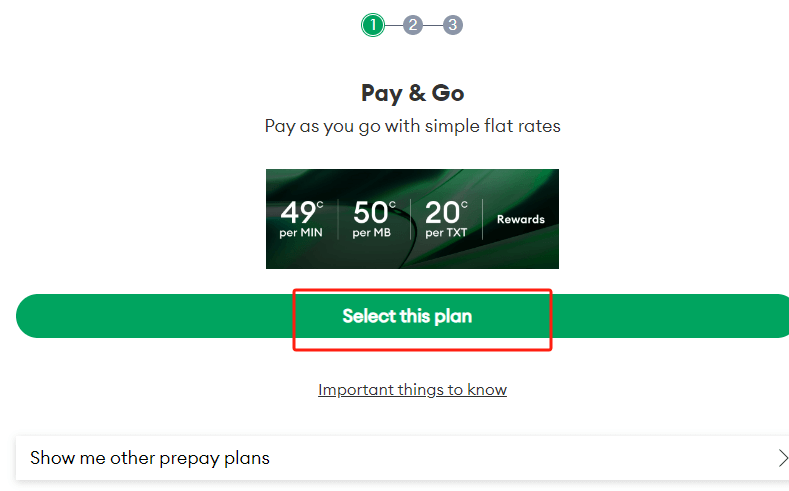Click the Pay & Go plan banner image
The height and width of the screenshot is (491, 789).
(412, 250)
